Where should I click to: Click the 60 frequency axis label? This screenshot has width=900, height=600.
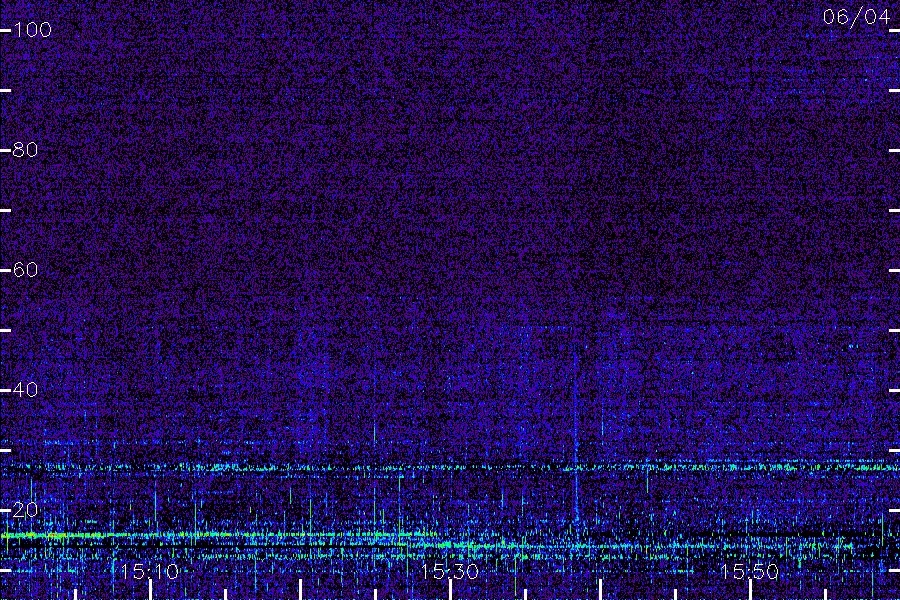[25, 270]
